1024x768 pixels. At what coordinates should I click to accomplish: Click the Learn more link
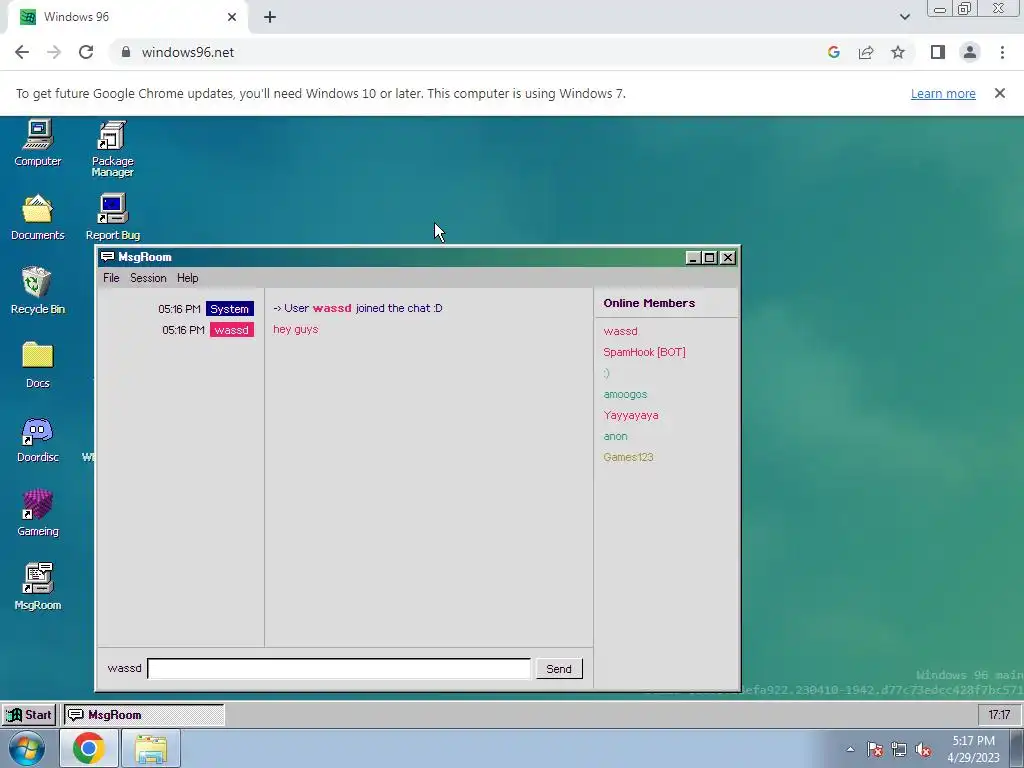[x=943, y=93]
